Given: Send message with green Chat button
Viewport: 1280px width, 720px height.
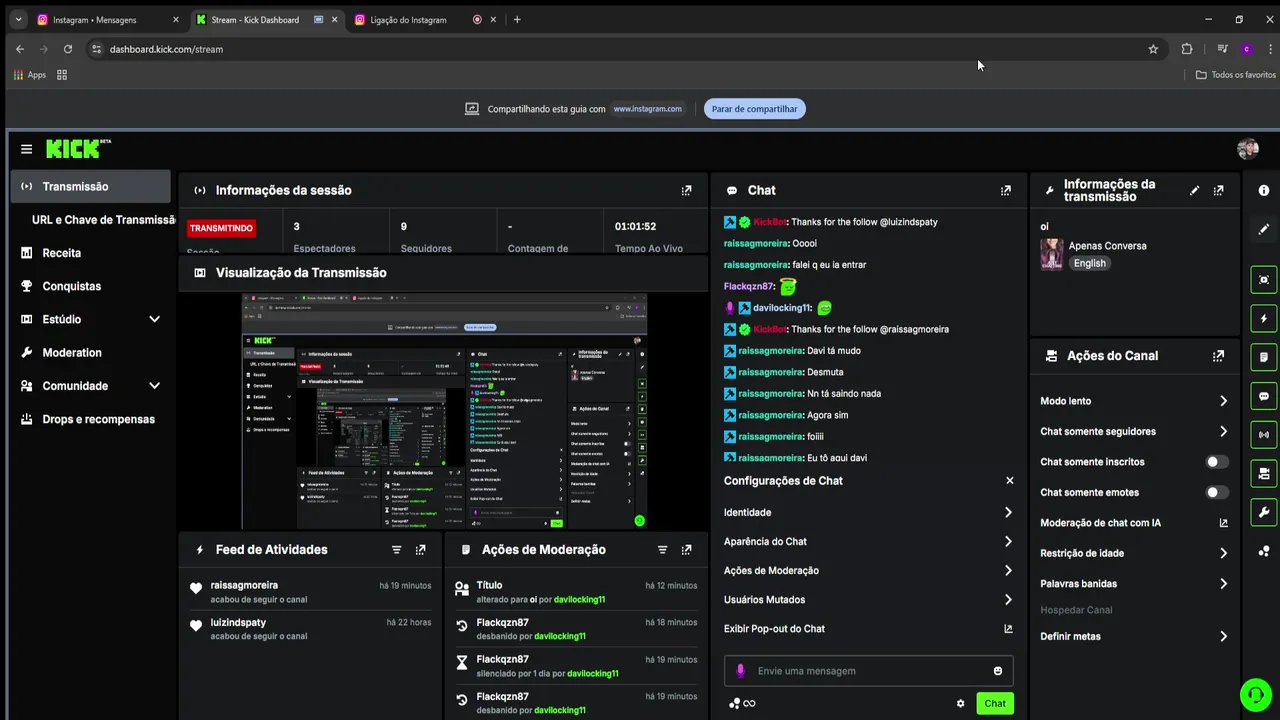Looking at the screenshot, I should tap(995, 703).
